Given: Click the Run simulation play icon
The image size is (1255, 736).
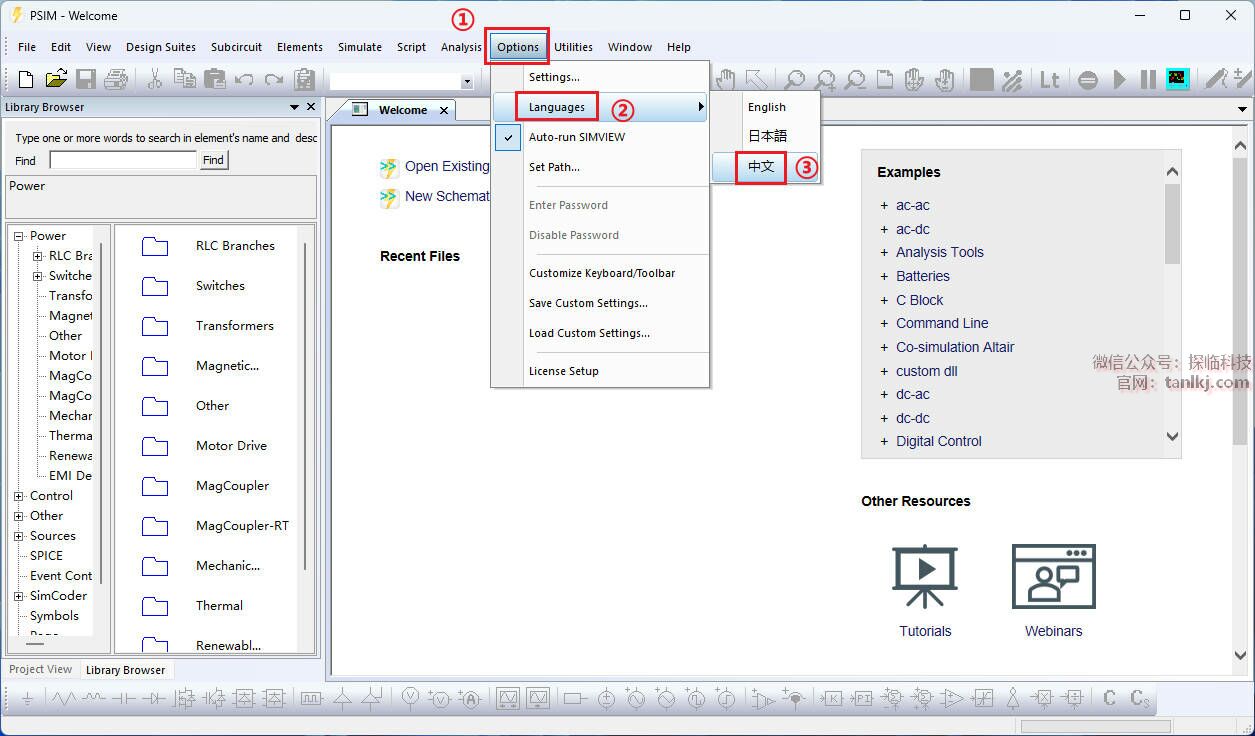Looking at the screenshot, I should (x=1120, y=79).
